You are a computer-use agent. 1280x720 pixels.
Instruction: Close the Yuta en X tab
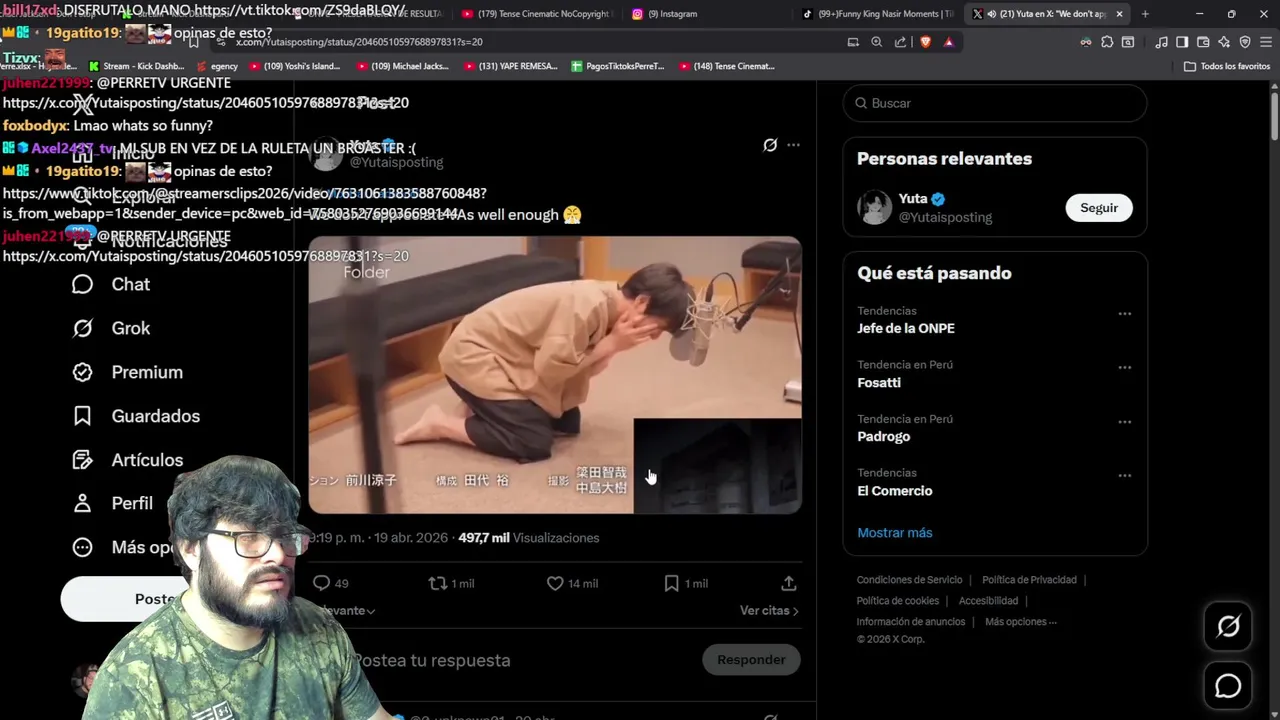[1119, 14]
